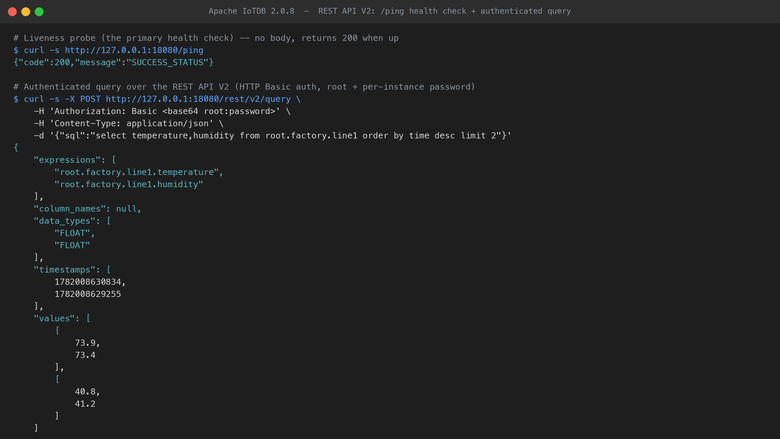Screen dimensions: 780x439
Task: Click the SUCCESS_STATUS ping response line
Action: [x=113, y=62]
